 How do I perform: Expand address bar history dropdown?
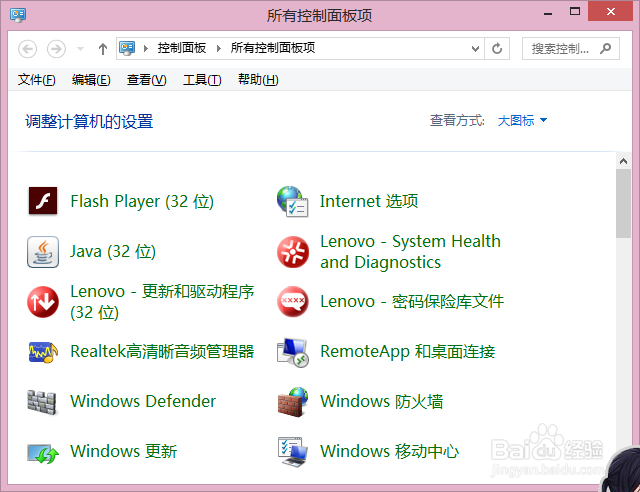tap(475, 49)
